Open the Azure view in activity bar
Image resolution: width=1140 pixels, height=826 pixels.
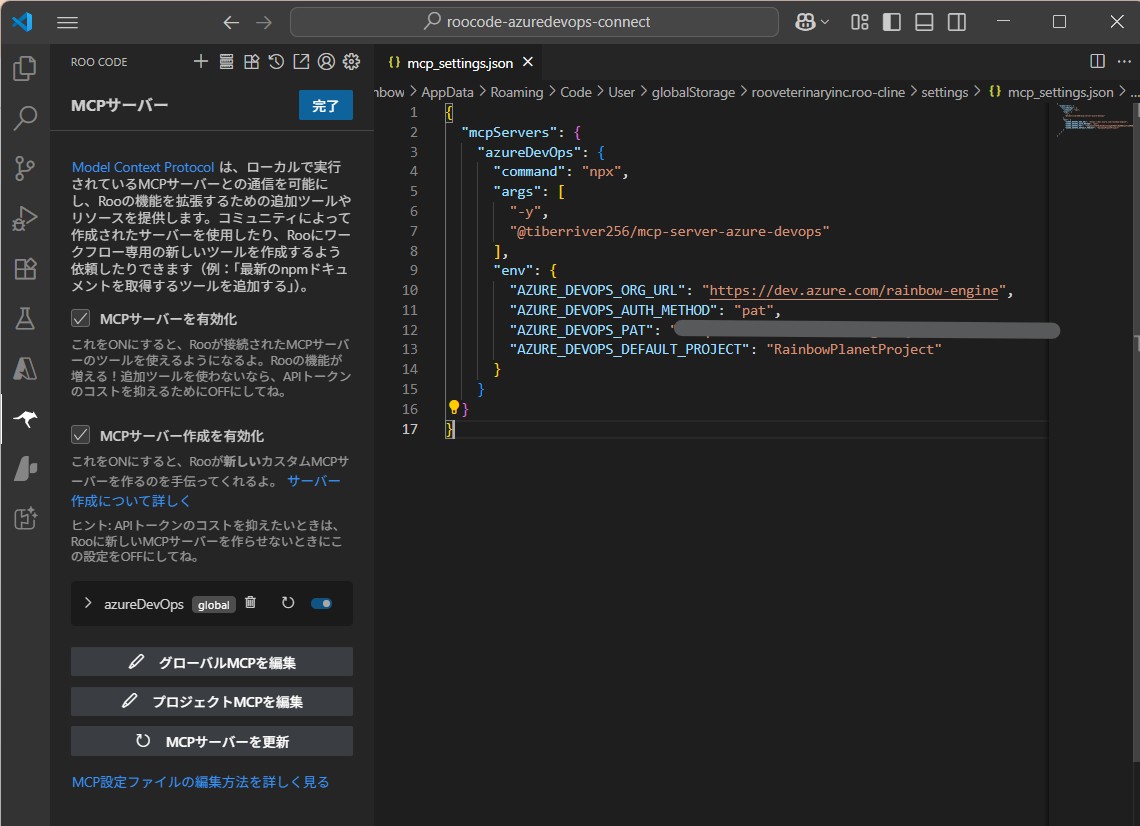(x=25, y=369)
